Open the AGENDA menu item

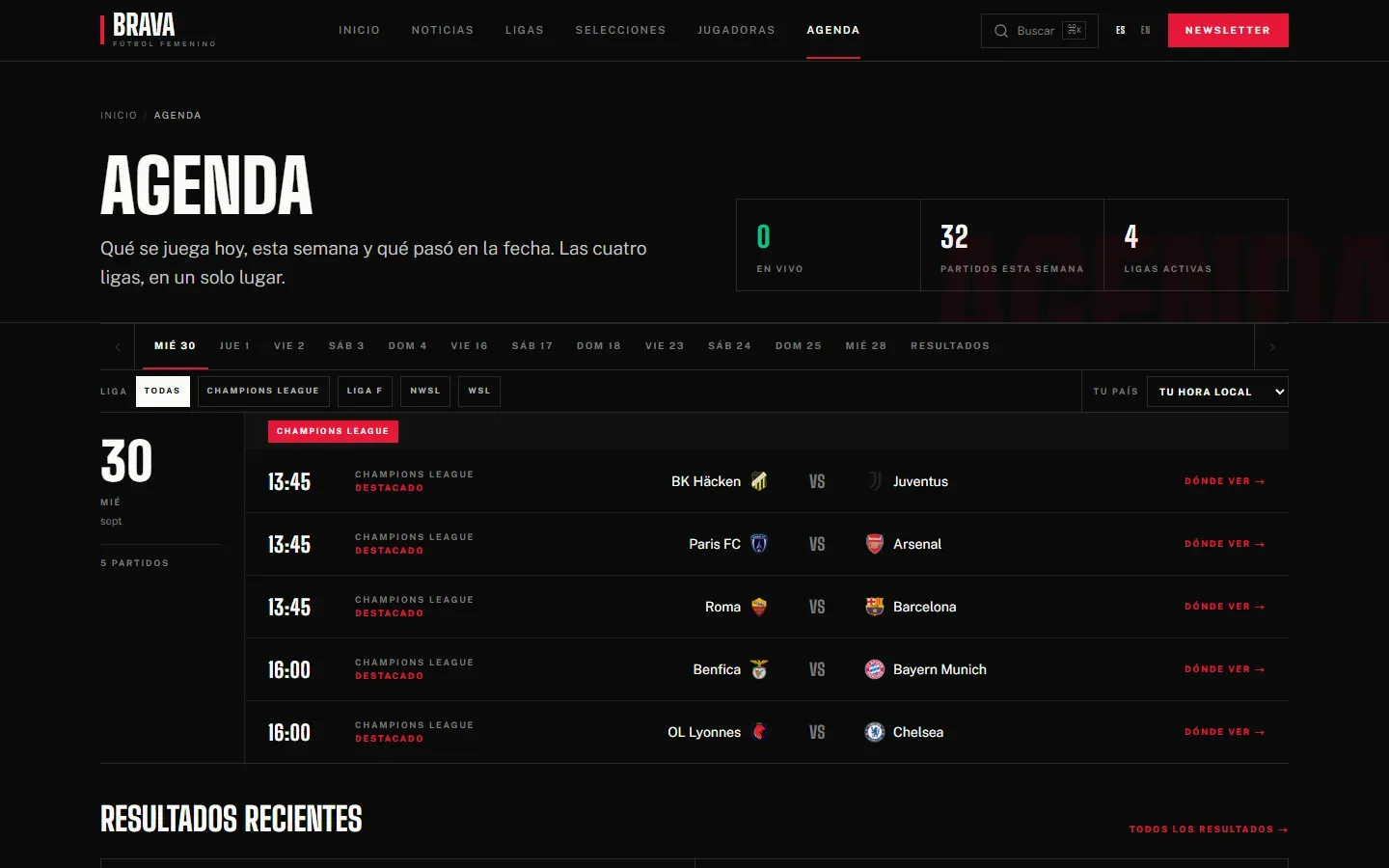pos(833,31)
